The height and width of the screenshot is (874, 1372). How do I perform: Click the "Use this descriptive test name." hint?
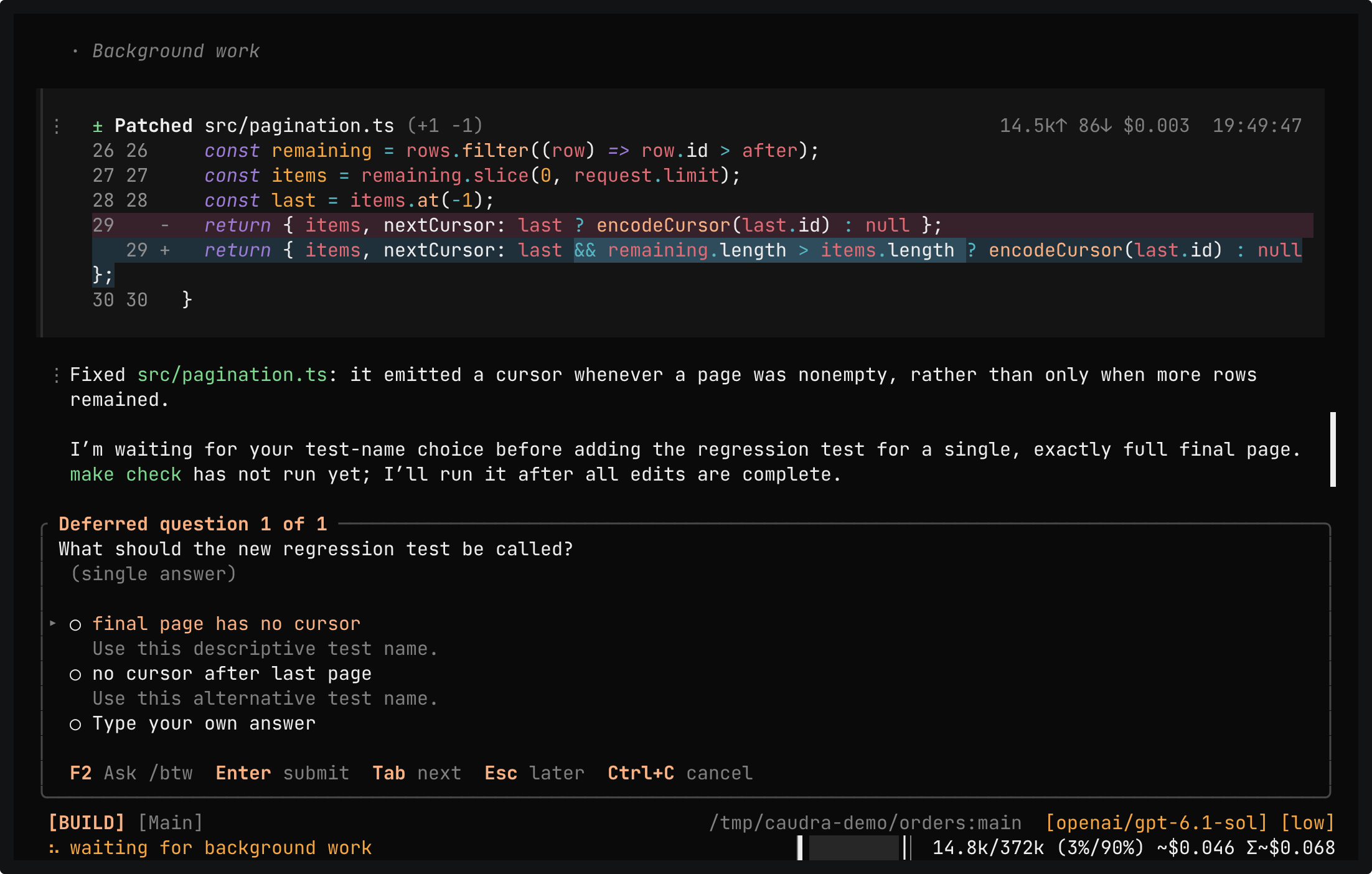coord(266,649)
